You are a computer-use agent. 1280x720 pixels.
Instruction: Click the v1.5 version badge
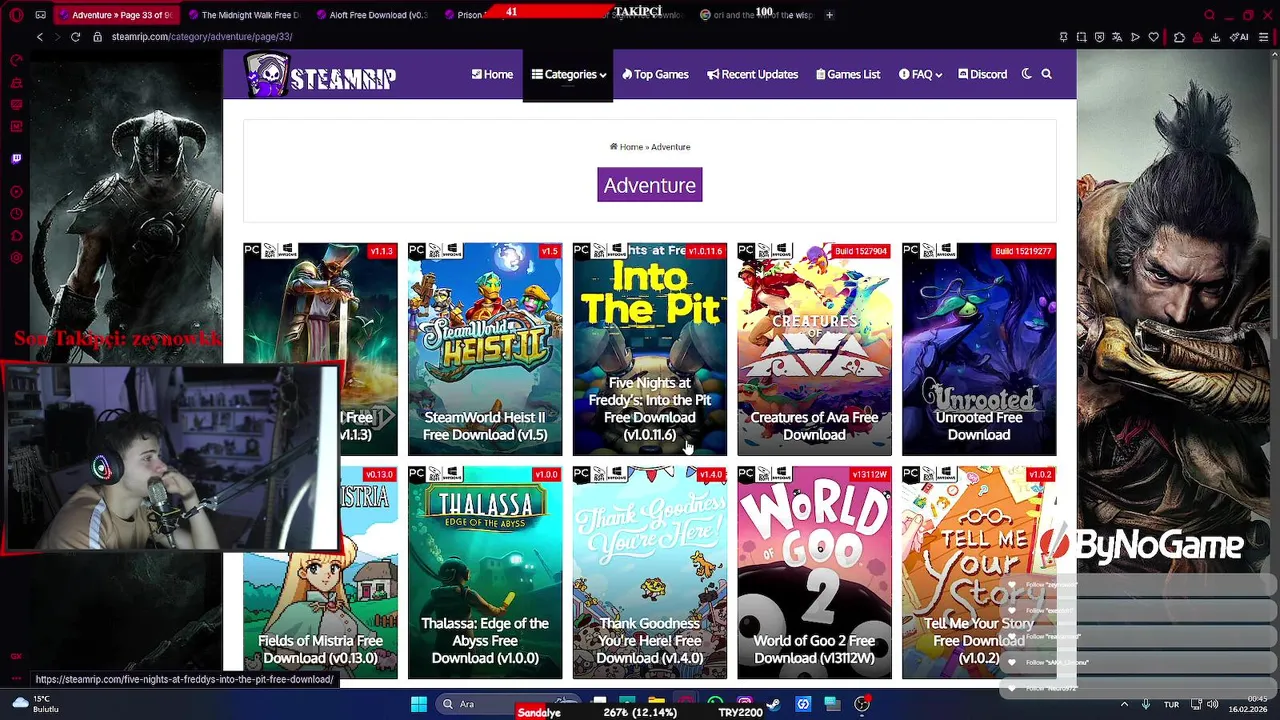549,251
